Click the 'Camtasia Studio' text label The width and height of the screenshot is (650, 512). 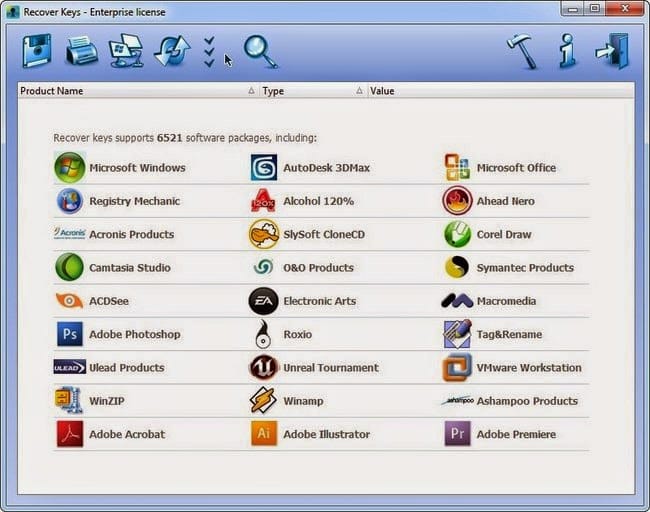tap(130, 268)
